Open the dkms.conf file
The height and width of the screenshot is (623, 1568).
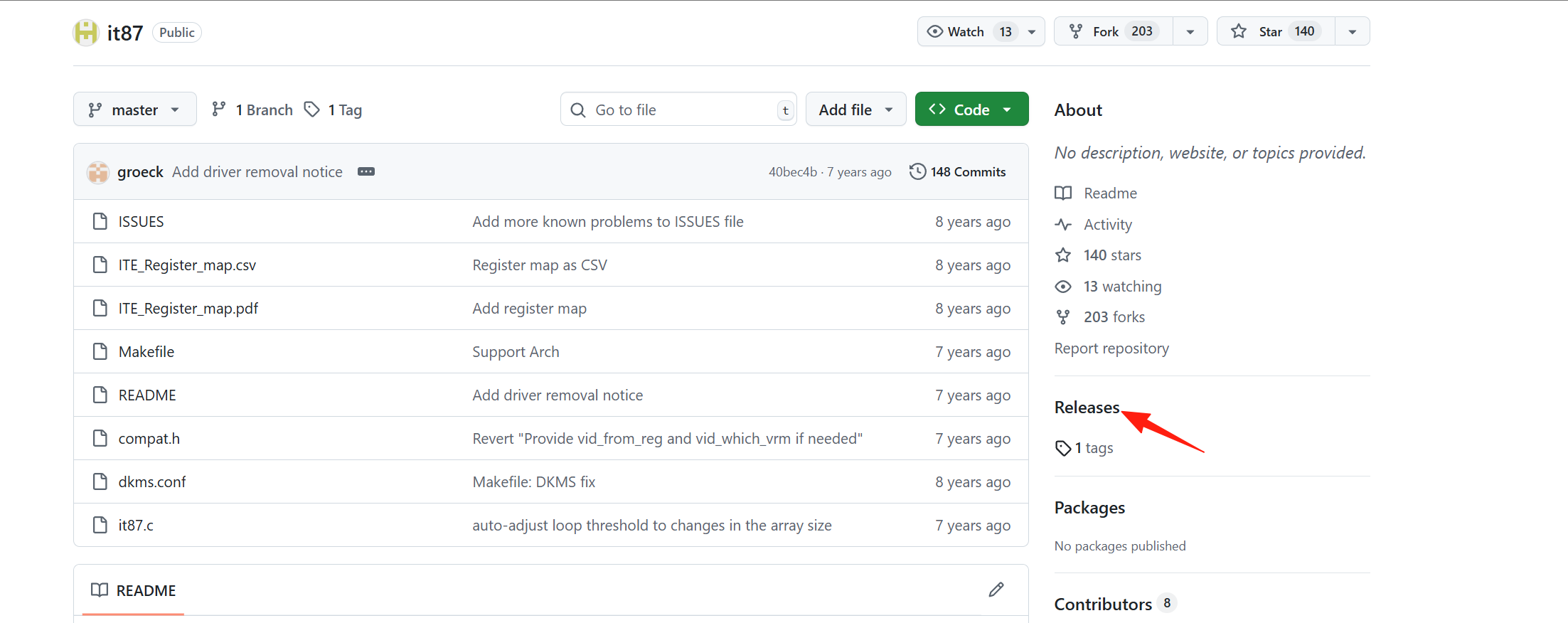point(152,482)
